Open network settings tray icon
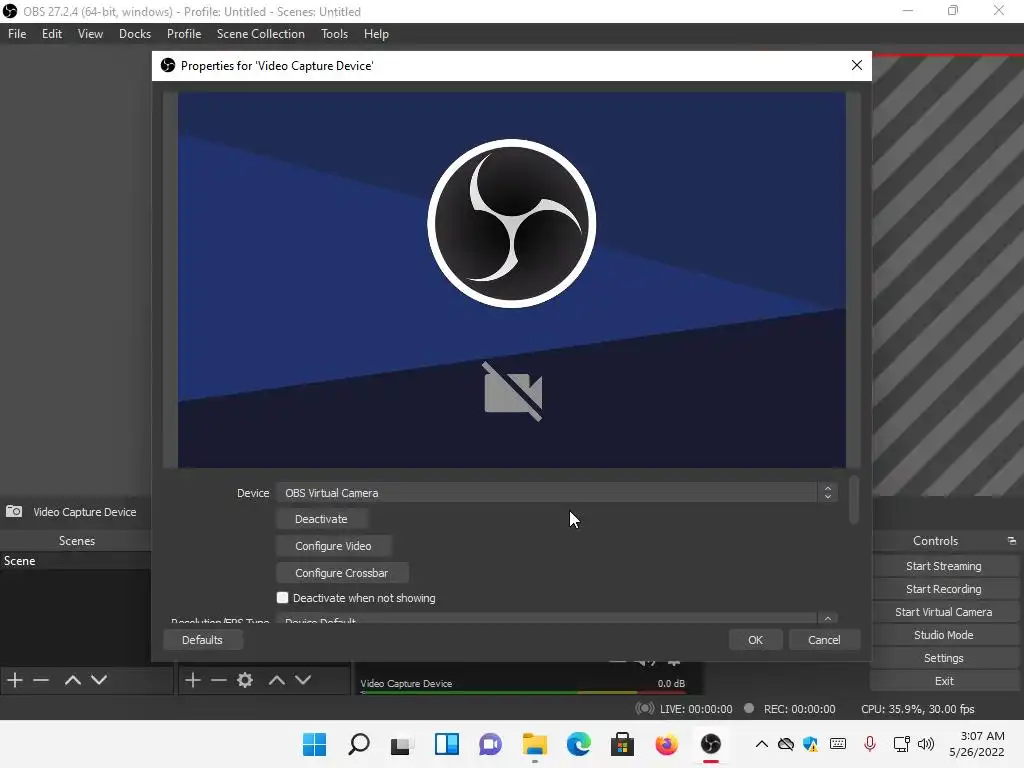 (x=902, y=744)
